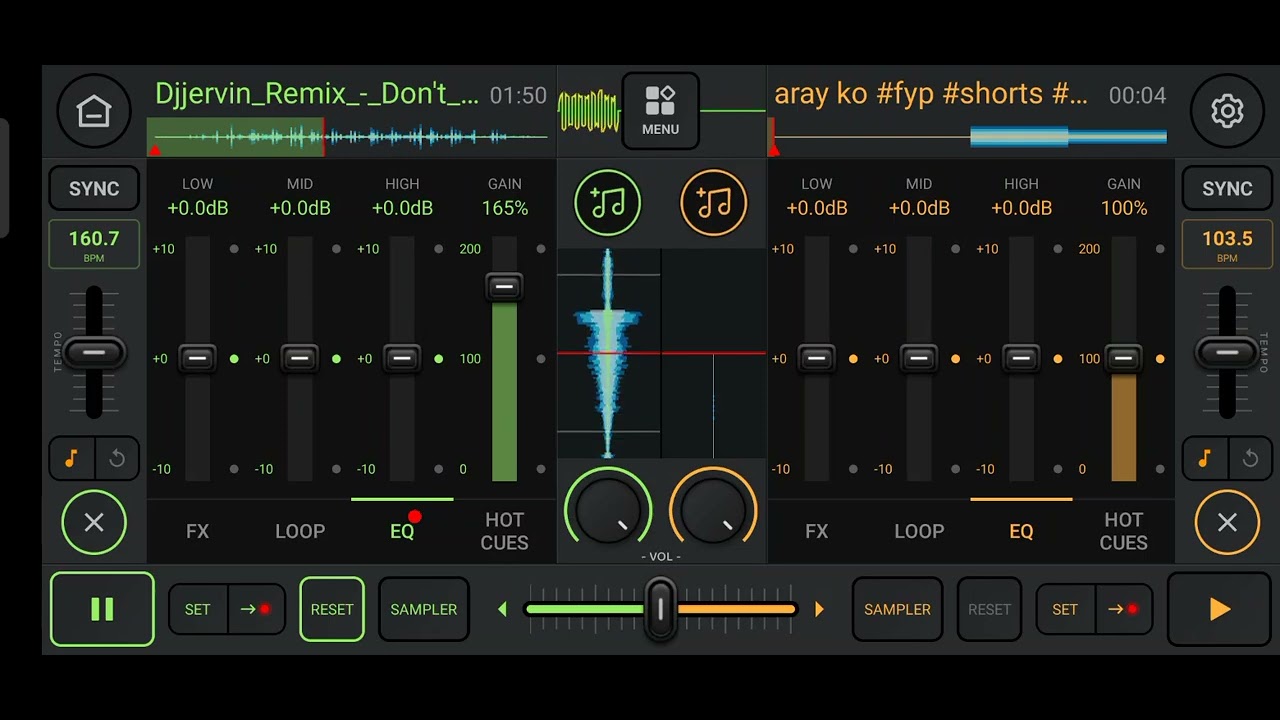The image size is (1280, 720).
Task: Click the left deck tempo slider handle
Action: [x=94, y=353]
